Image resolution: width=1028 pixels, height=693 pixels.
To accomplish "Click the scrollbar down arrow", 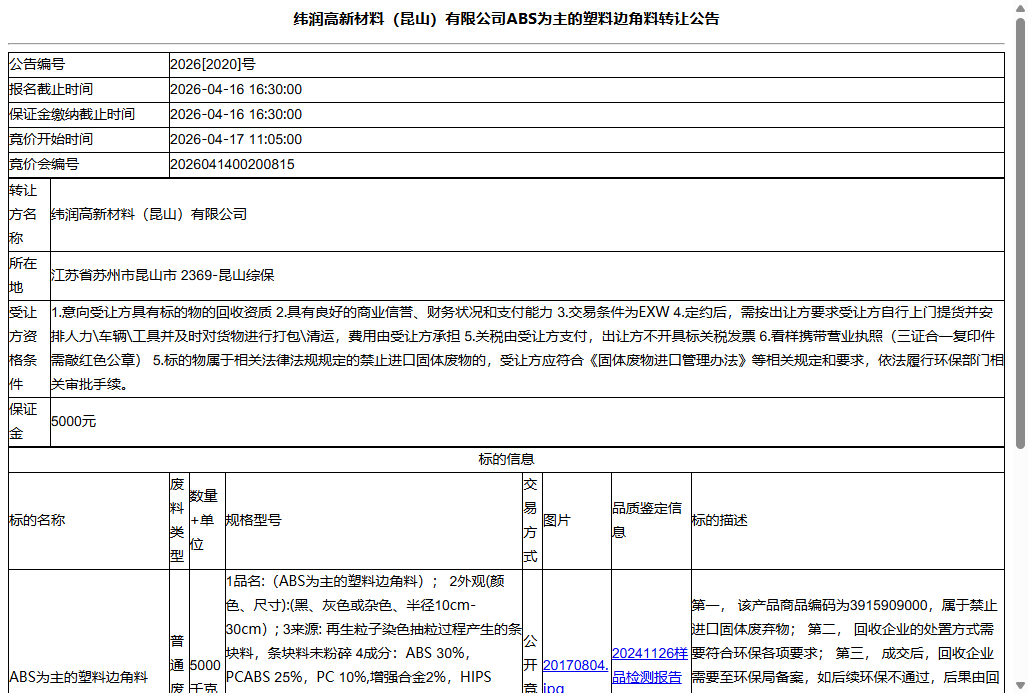I will click(1020, 686).
